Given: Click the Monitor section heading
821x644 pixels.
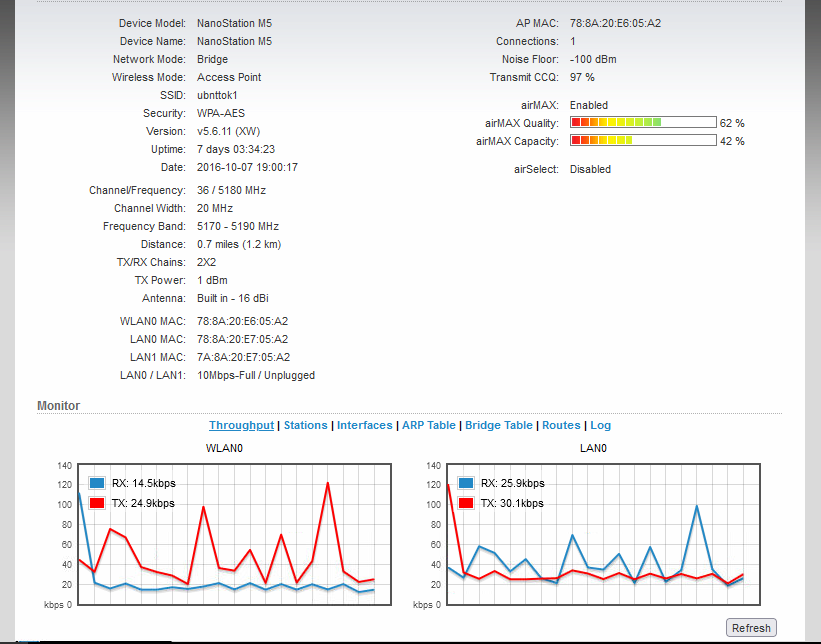Looking at the screenshot, I should 58,406.
